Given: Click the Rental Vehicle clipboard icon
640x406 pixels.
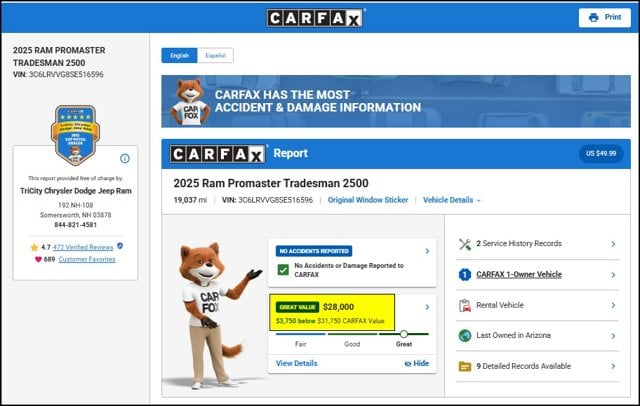Looking at the screenshot, I should click(464, 305).
